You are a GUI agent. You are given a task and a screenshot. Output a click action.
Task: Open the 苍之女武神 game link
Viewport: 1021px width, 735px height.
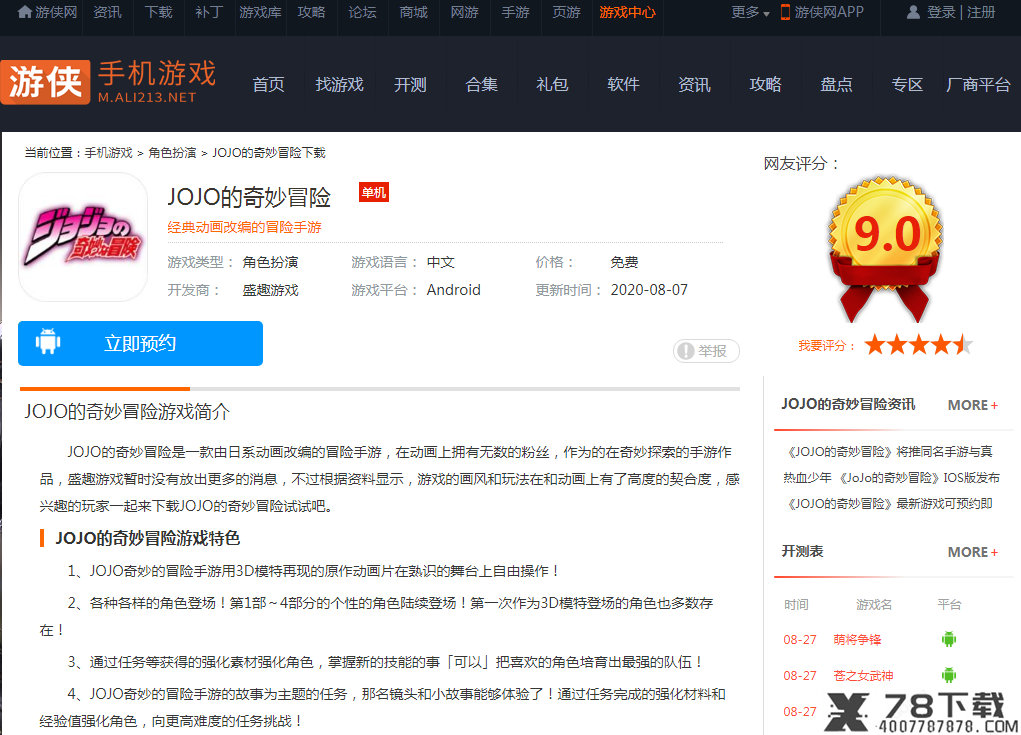[863, 676]
